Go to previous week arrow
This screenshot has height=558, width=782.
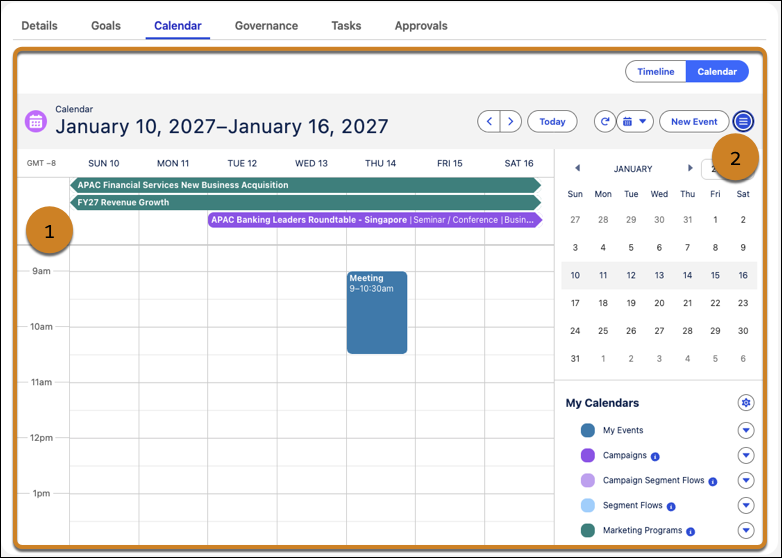pos(489,121)
